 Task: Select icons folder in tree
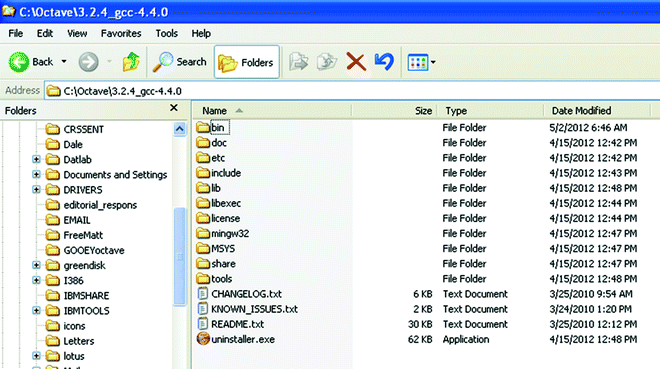pyautogui.click(x=65, y=326)
